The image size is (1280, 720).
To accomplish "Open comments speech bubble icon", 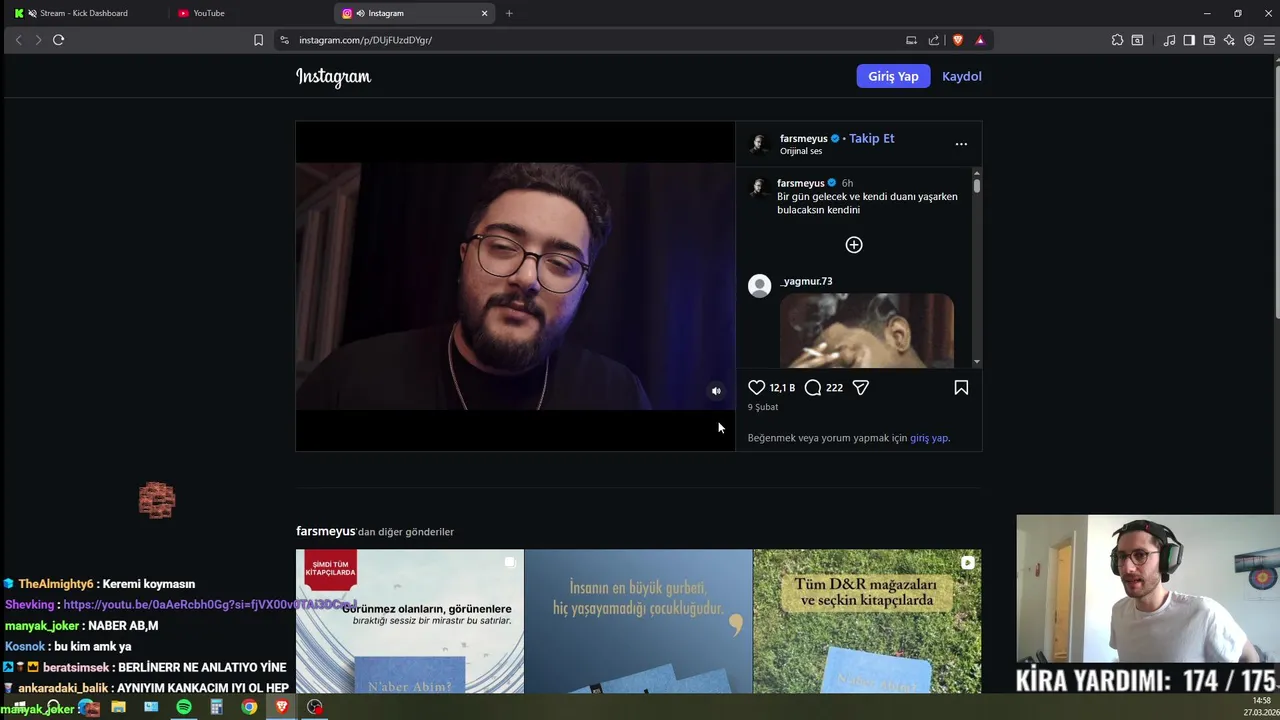I will click(813, 387).
